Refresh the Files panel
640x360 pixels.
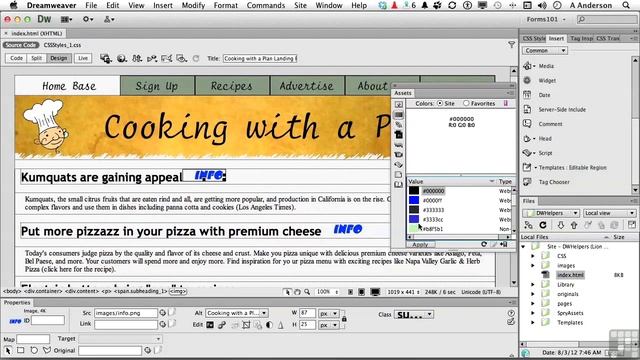tap(543, 225)
